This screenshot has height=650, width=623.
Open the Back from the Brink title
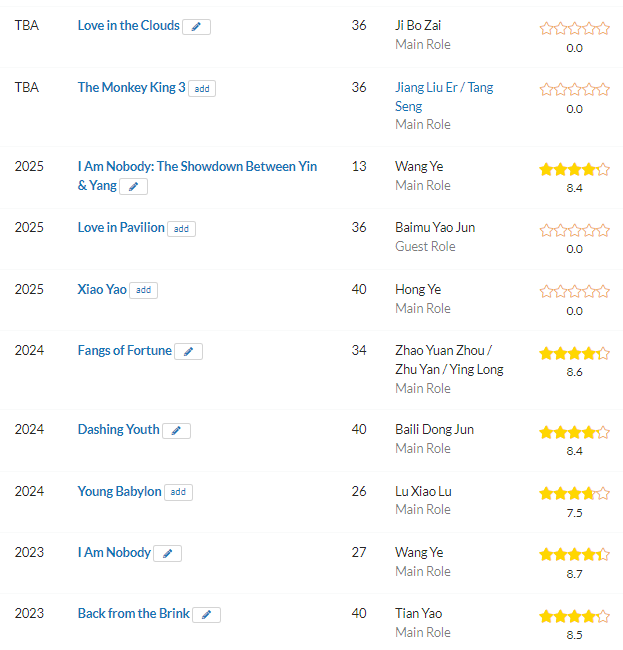click(133, 614)
